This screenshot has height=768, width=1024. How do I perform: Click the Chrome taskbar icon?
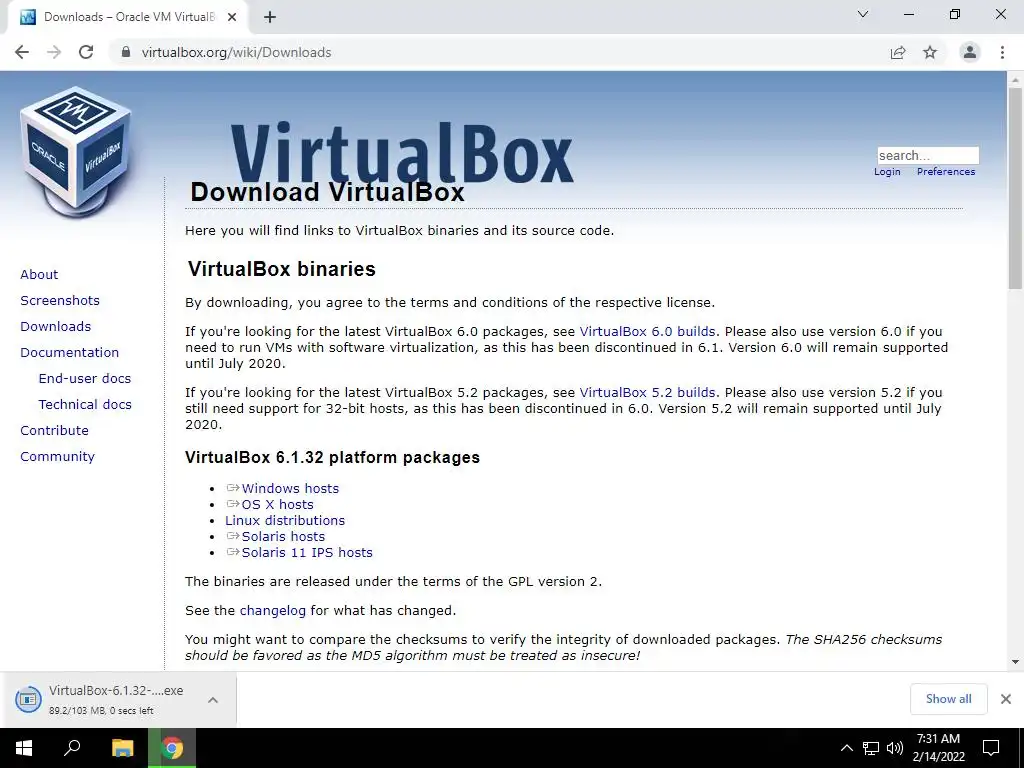[x=172, y=748]
